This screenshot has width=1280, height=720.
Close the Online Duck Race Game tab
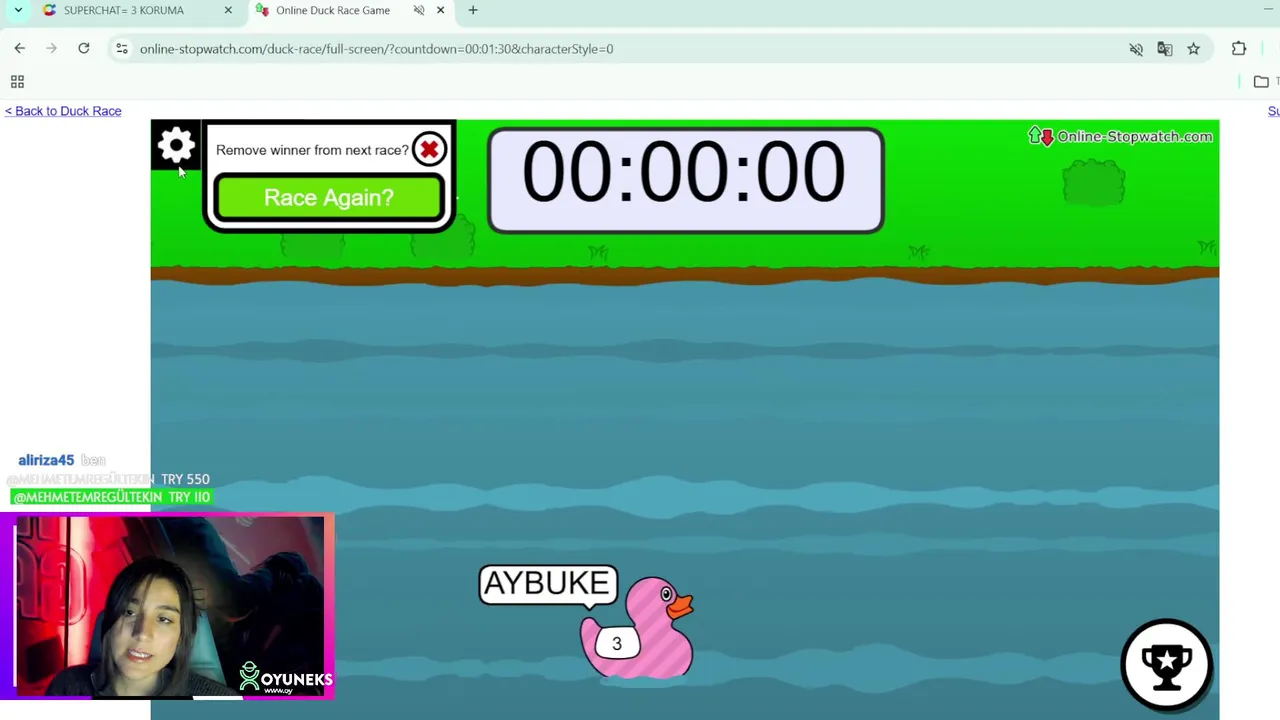point(440,10)
